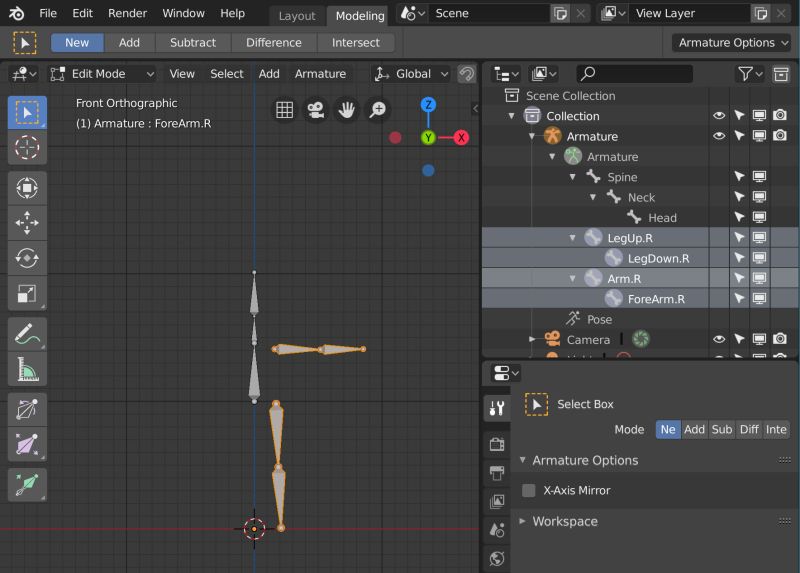This screenshot has width=800, height=573.
Task: Switch to the Layout workspace tab
Action: [x=297, y=16]
